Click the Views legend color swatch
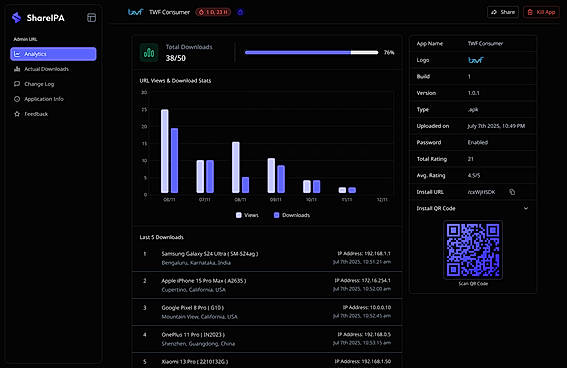Screen dimensions: 567x368 [x=239, y=215]
